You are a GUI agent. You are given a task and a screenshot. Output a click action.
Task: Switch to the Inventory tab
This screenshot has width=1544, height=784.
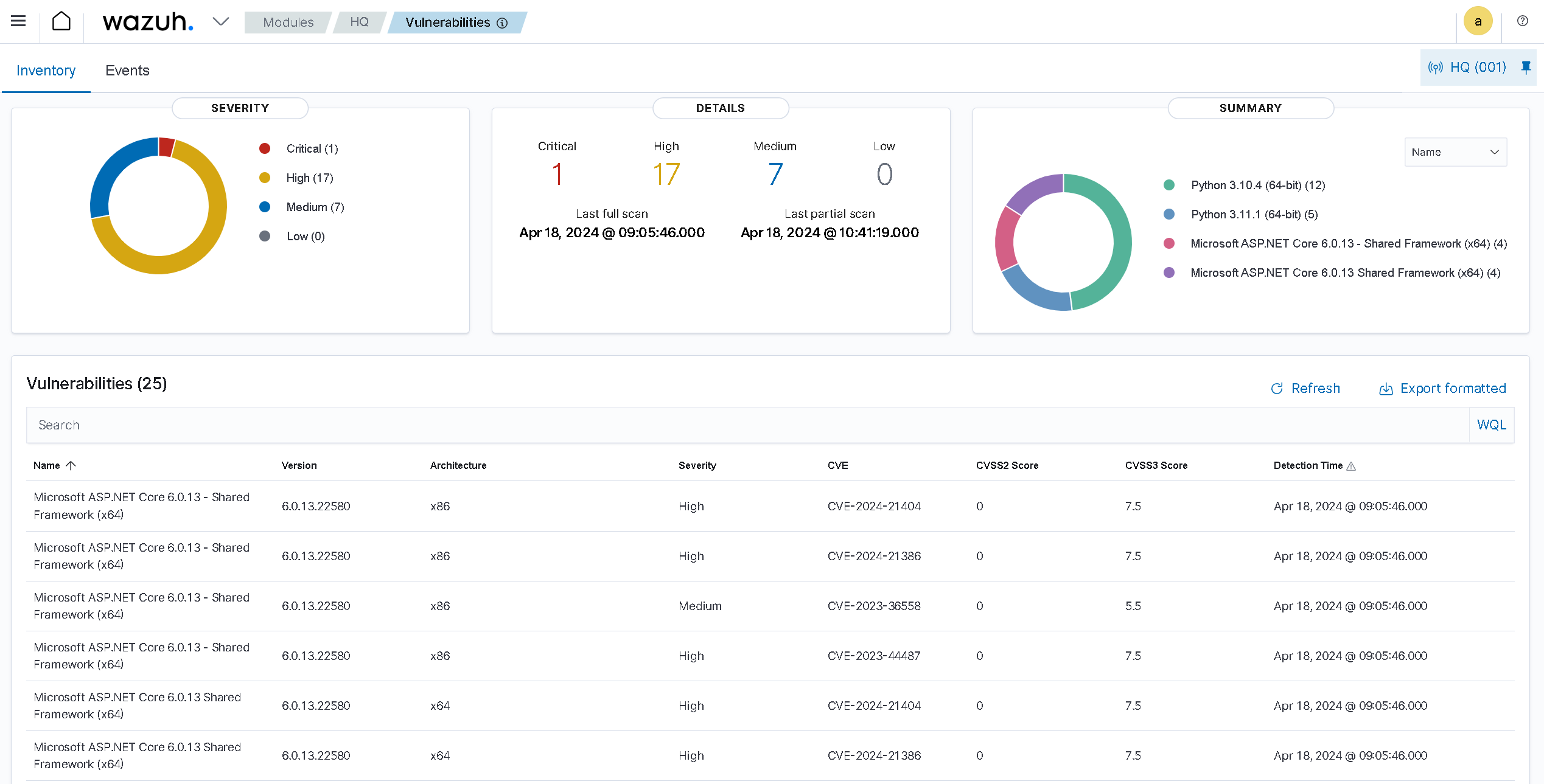point(46,71)
